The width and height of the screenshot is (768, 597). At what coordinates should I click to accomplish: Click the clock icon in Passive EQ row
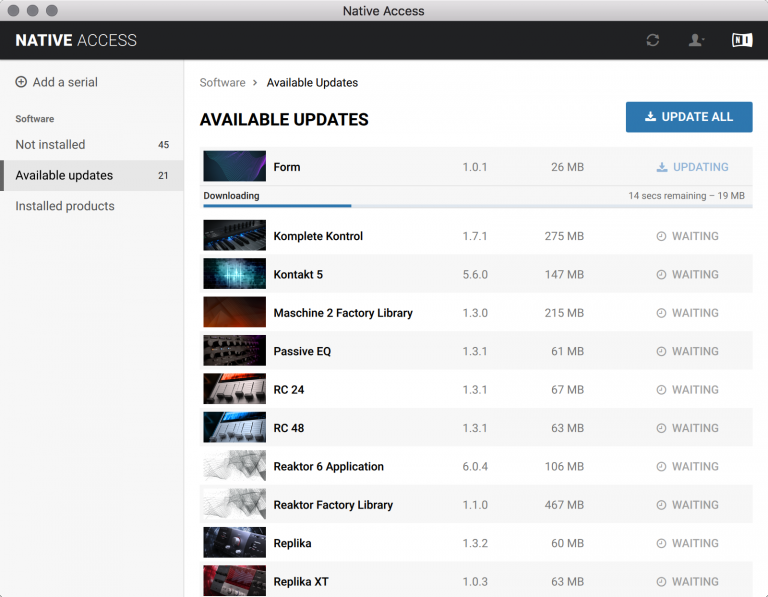point(661,352)
